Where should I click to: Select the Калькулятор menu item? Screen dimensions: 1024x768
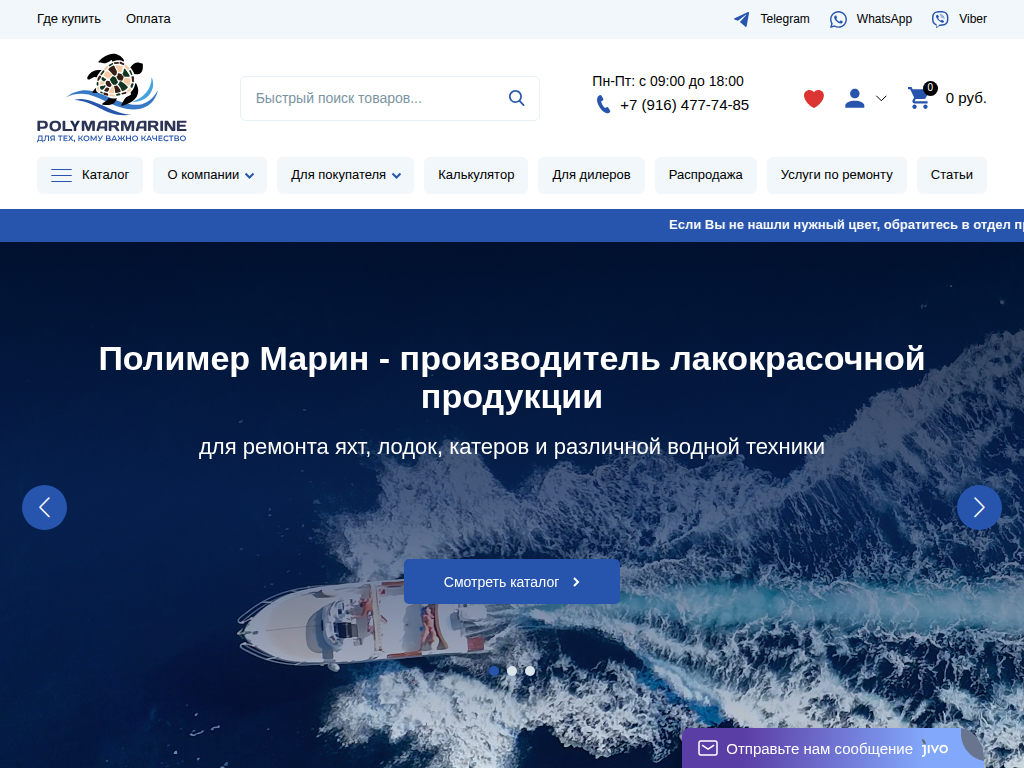[475, 175]
